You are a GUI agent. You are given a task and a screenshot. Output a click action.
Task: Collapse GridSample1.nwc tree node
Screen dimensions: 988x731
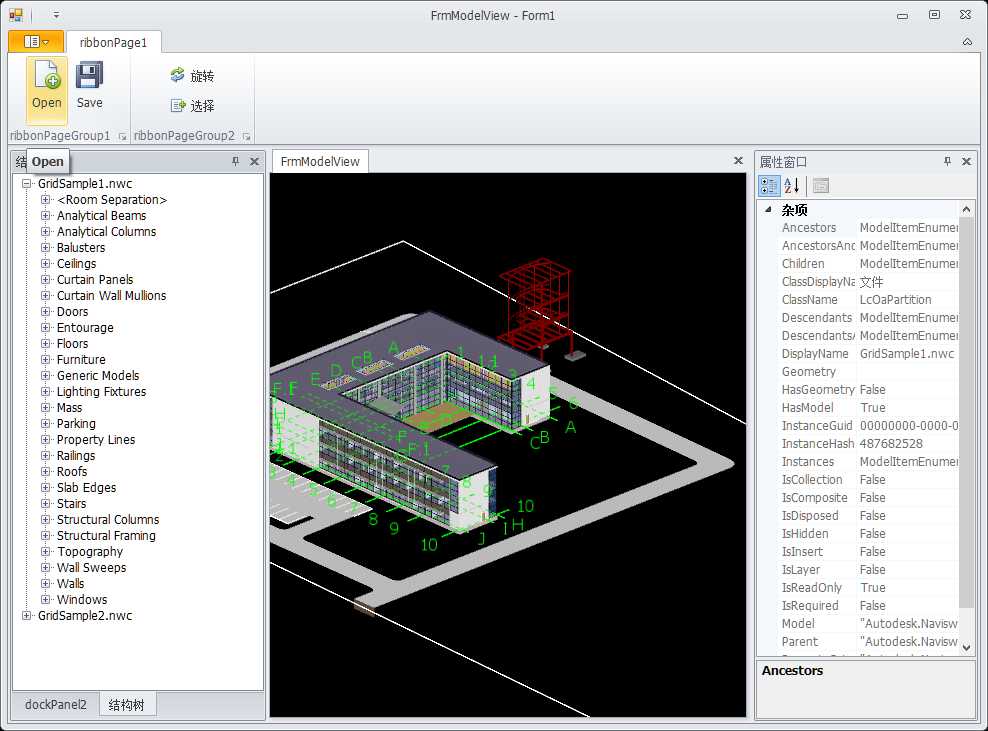pyautogui.click(x=26, y=183)
